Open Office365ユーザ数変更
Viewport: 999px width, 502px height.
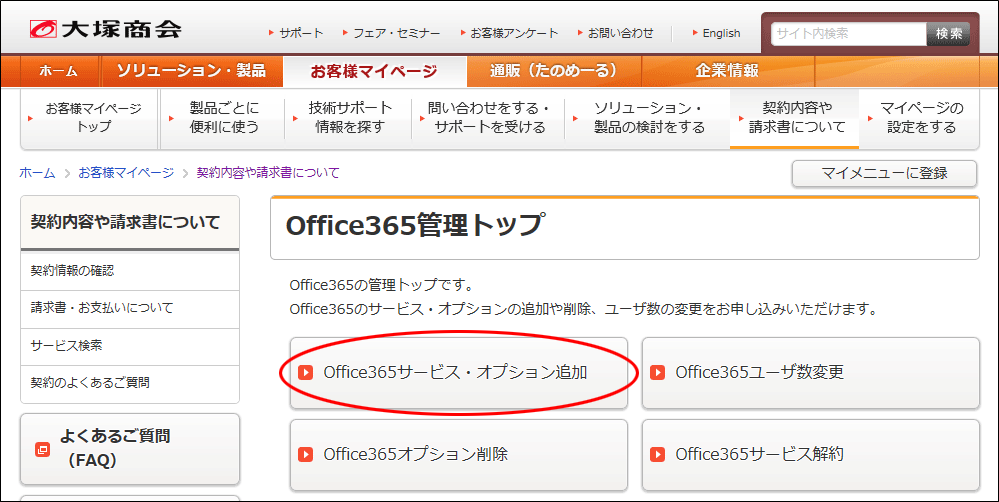[x=810, y=373]
